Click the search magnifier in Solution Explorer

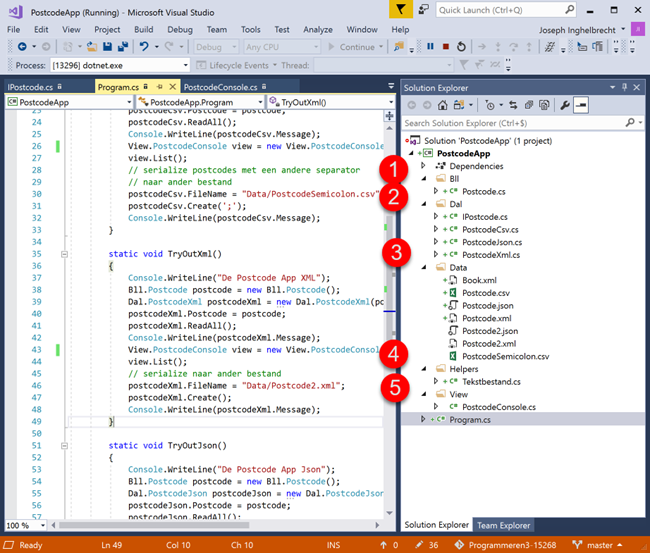[x=630, y=123]
